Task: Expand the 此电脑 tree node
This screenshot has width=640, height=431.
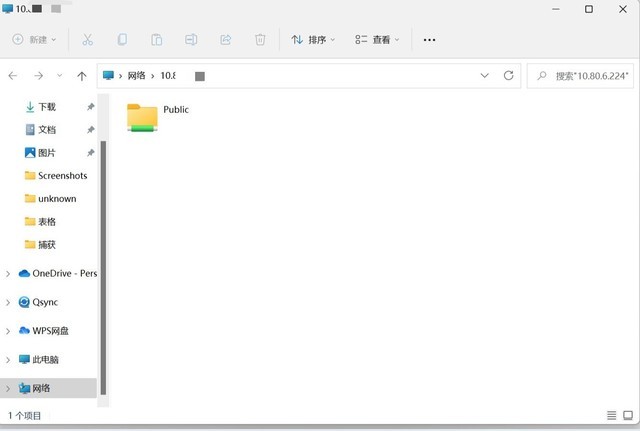Action: (x=8, y=360)
